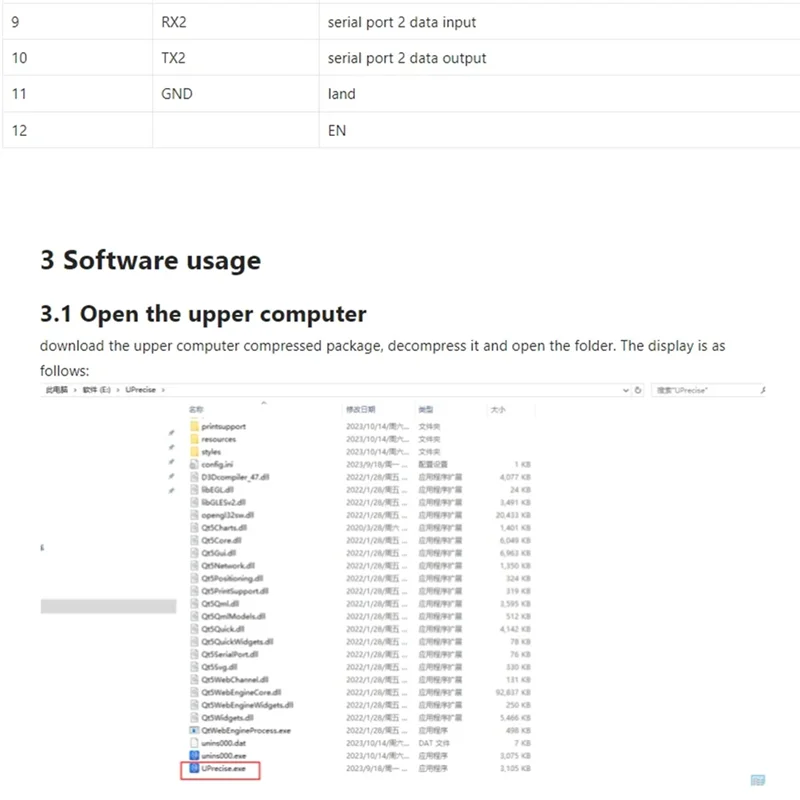Screen dimensions: 800x800
Task: Click the unins000.exe uninstaller icon
Action: pyautogui.click(x=194, y=756)
